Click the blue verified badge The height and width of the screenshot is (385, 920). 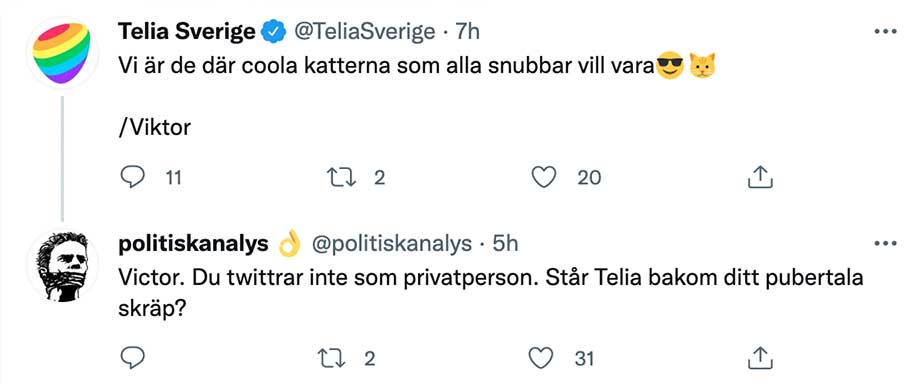(273, 32)
